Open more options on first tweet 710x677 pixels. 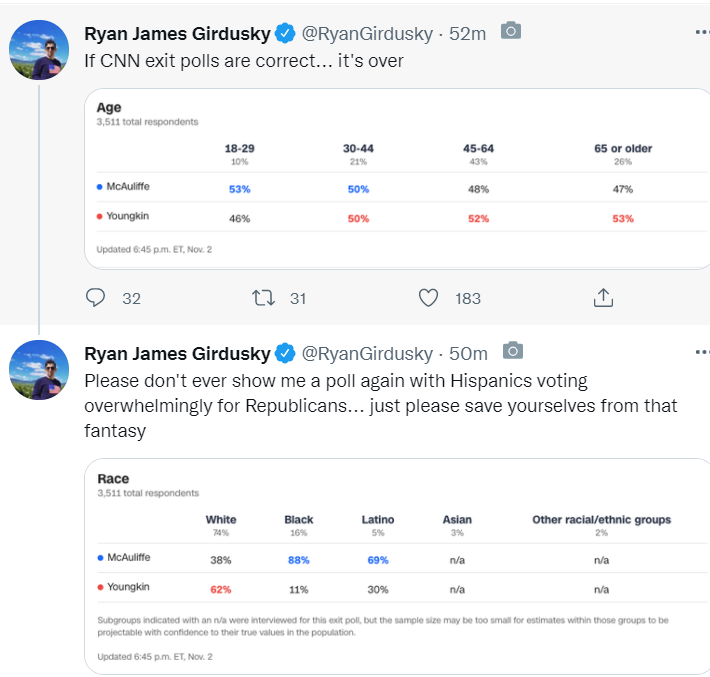coord(702,32)
